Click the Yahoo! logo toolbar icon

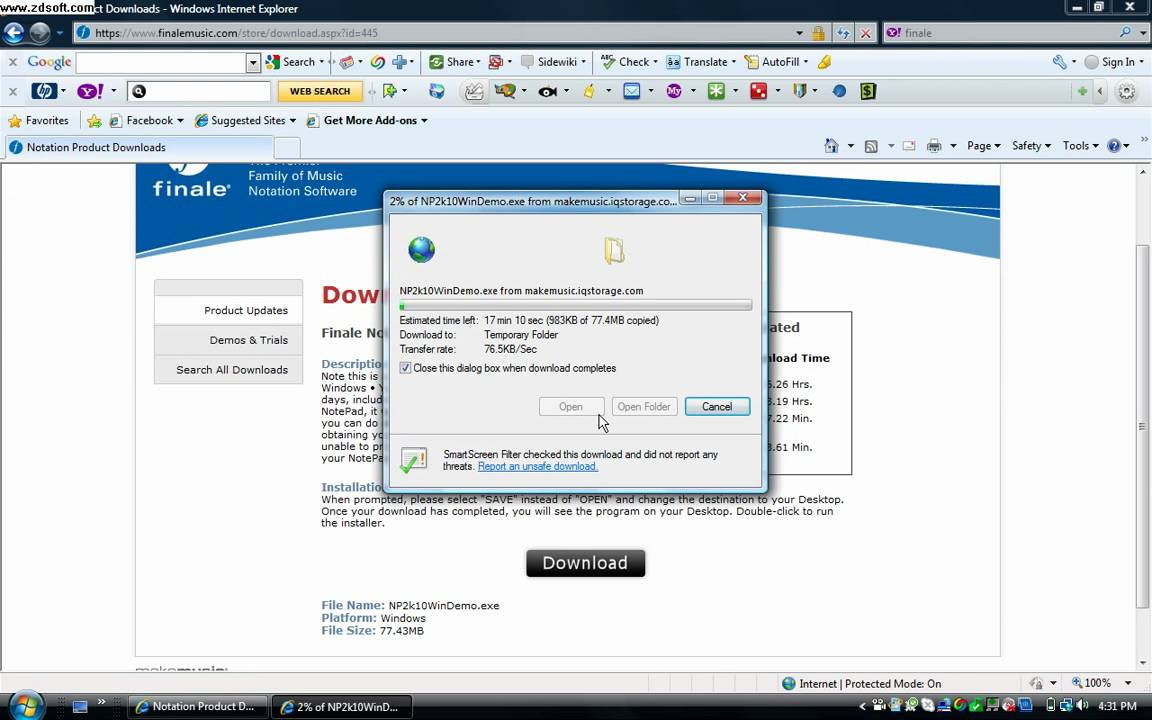tap(91, 91)
